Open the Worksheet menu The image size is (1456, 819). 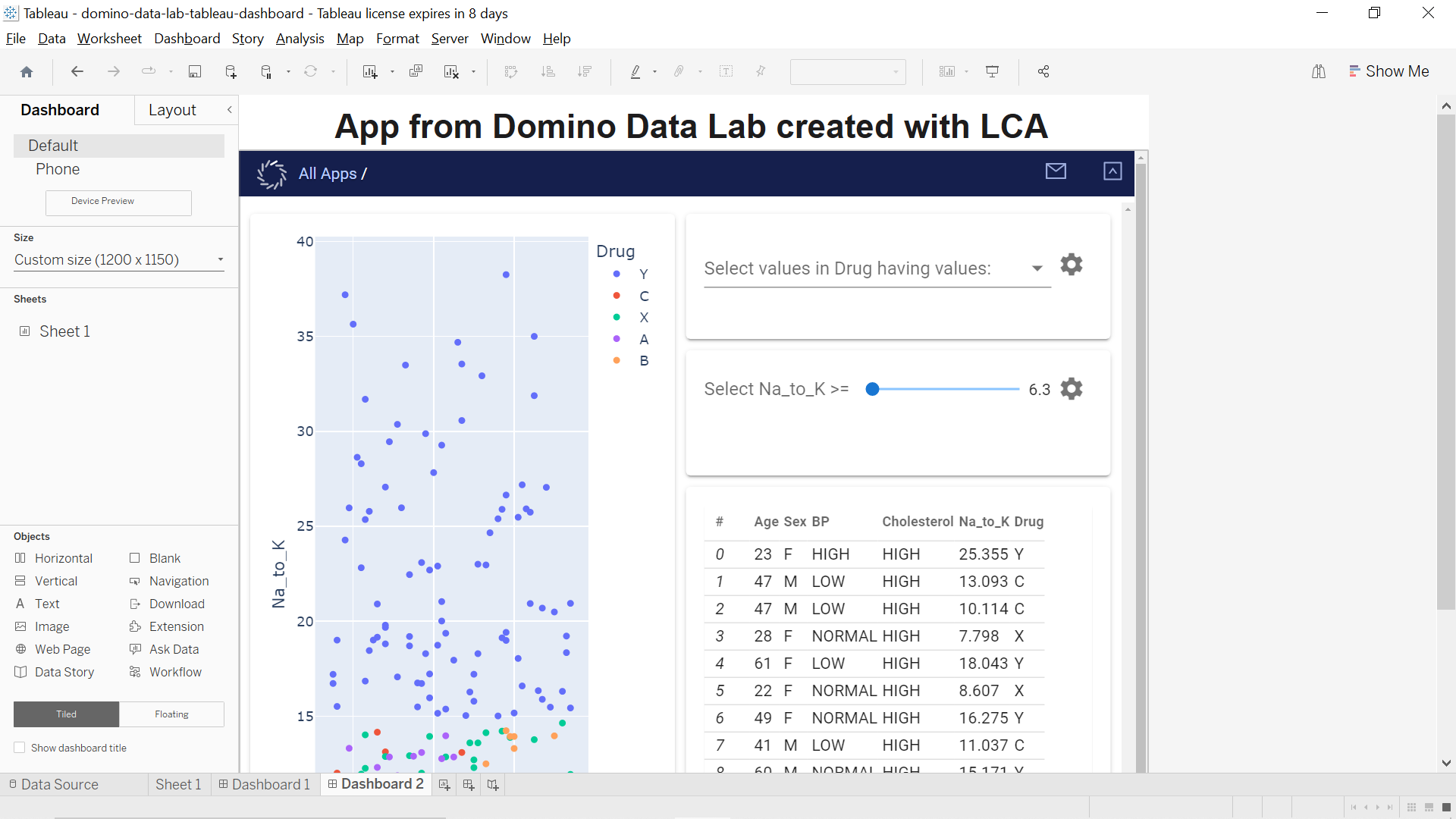(109, 39)
